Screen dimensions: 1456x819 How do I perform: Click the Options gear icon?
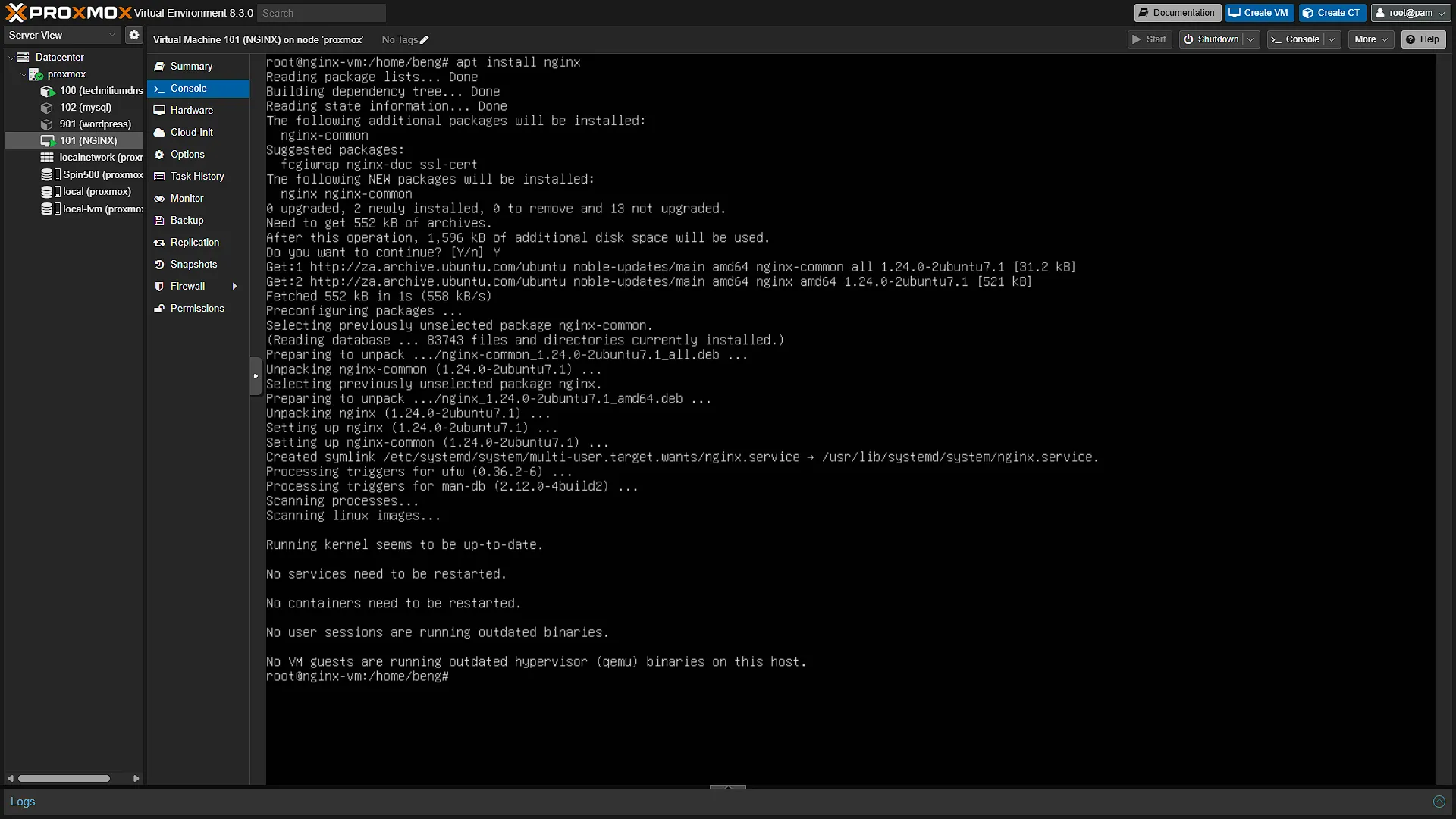click(159, 155)
